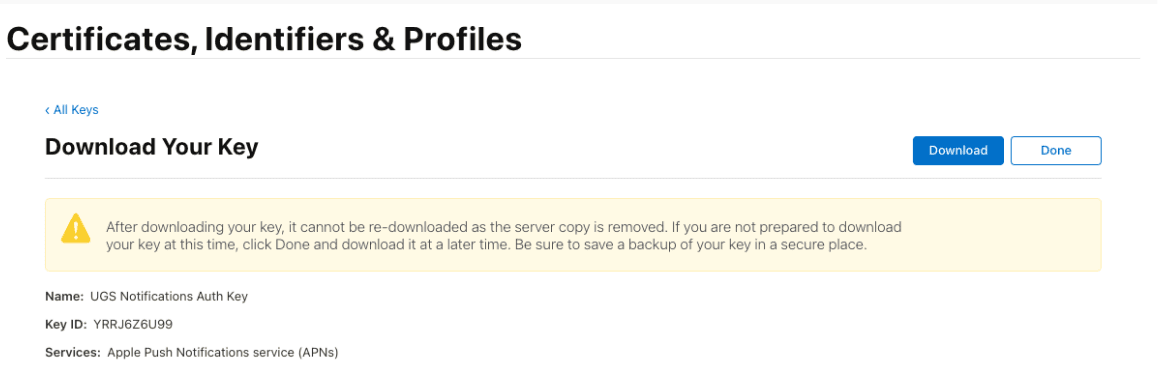Click the back chevron beside All Keys
Screen dimensions: 1162x389
pos(47,110)
